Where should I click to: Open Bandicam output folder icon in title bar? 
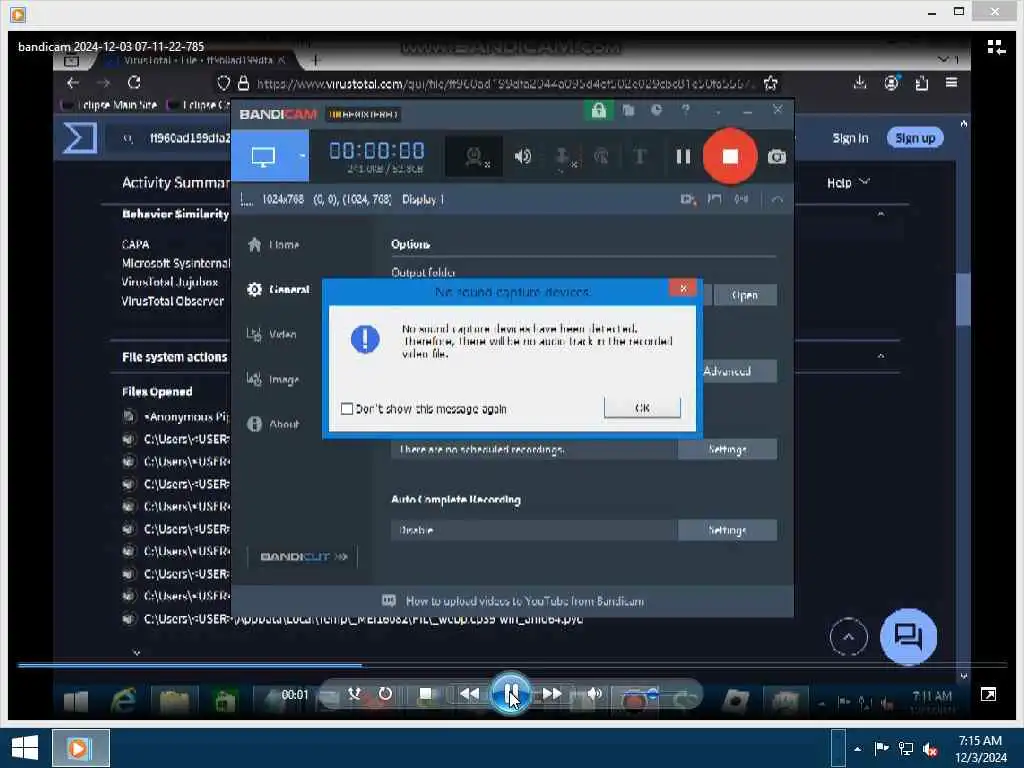pos(628,110)
